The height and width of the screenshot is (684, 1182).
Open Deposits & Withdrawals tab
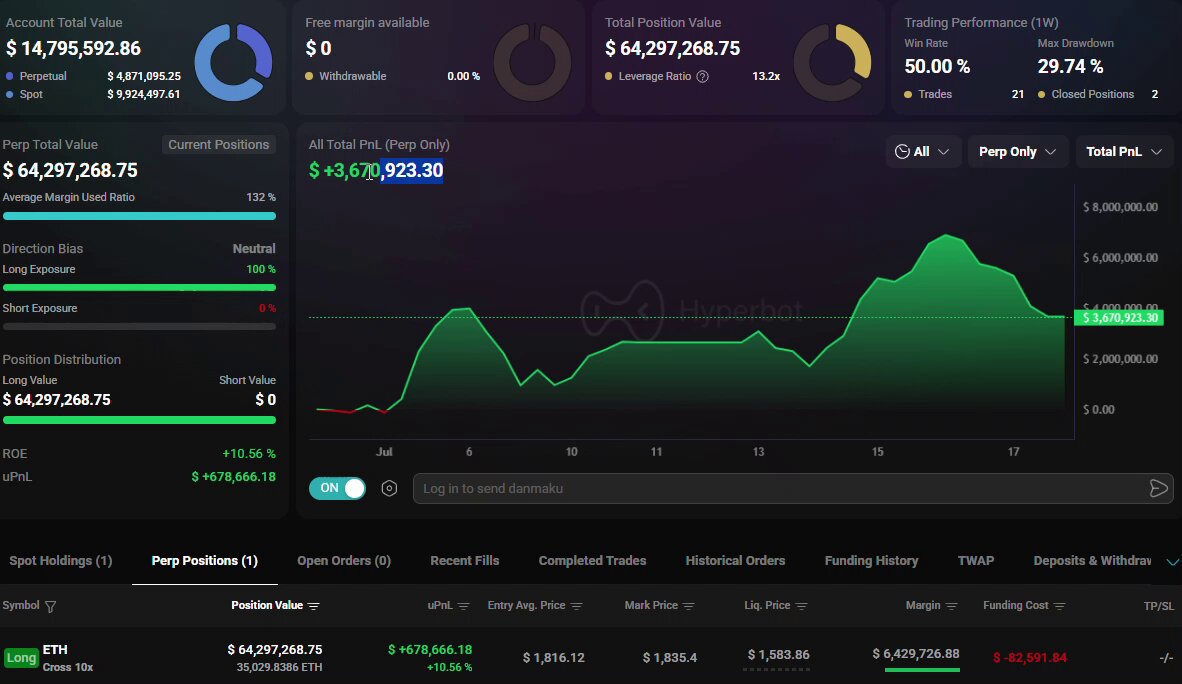pyautogui.click(x=1092, y=560)
